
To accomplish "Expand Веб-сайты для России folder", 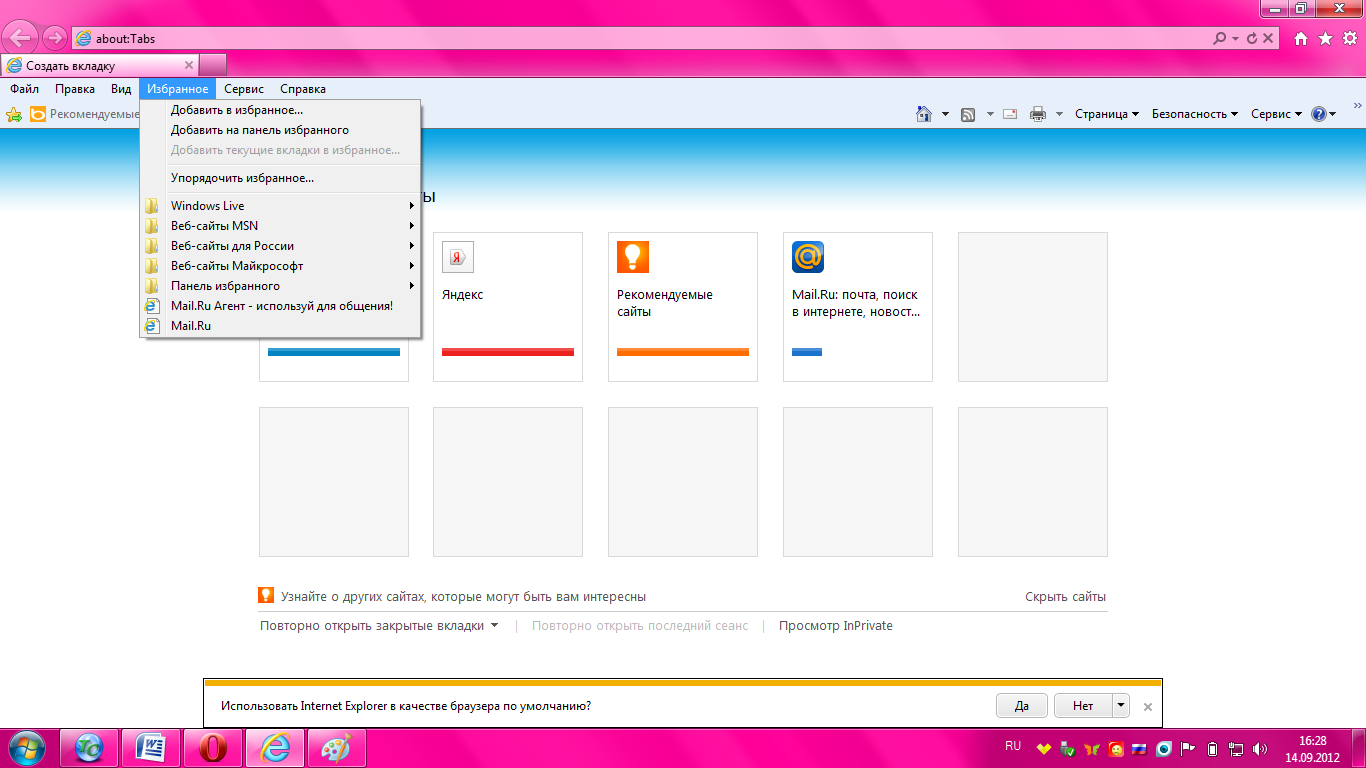I will point(281,246).
